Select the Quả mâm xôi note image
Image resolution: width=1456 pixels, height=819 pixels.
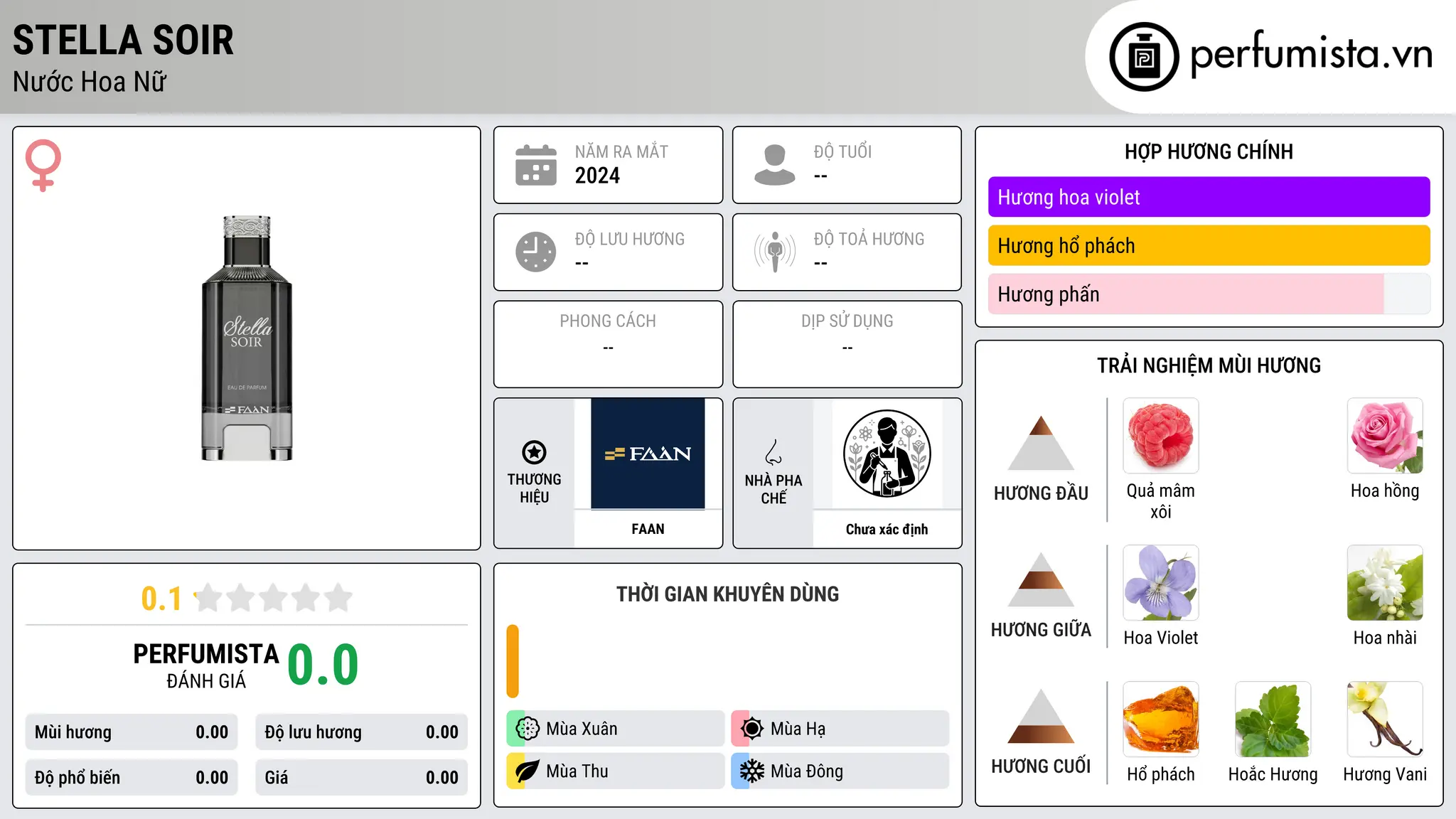(x=1161, y=436)
